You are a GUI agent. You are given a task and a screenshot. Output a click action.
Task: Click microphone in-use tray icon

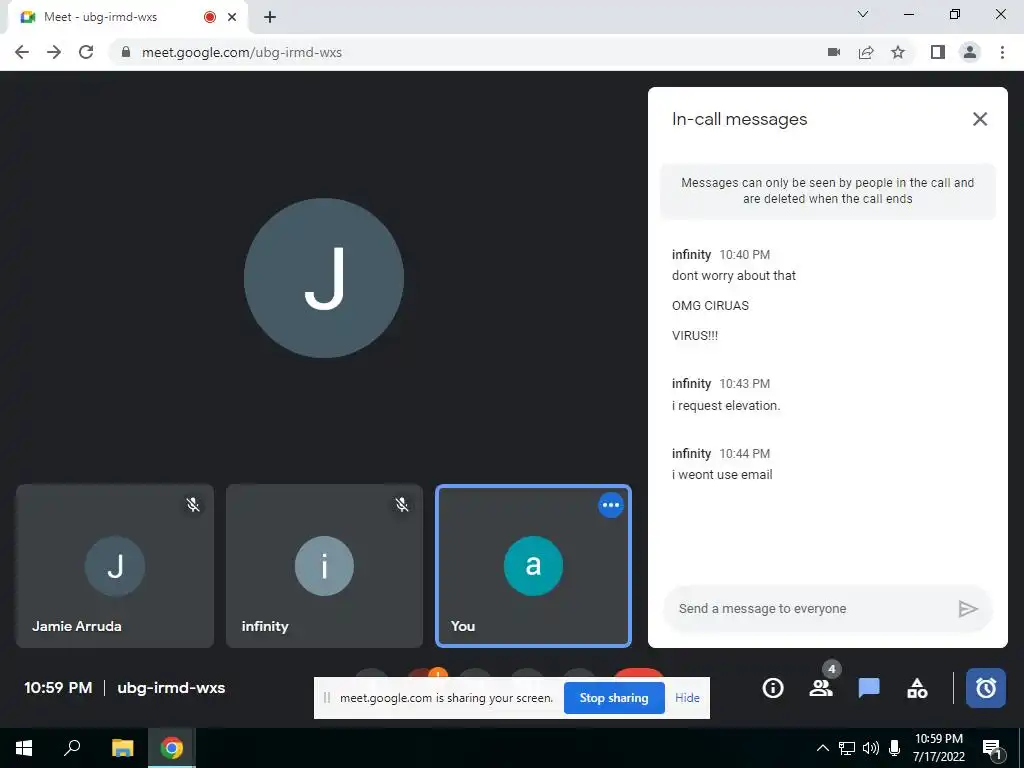click(895, 748)
